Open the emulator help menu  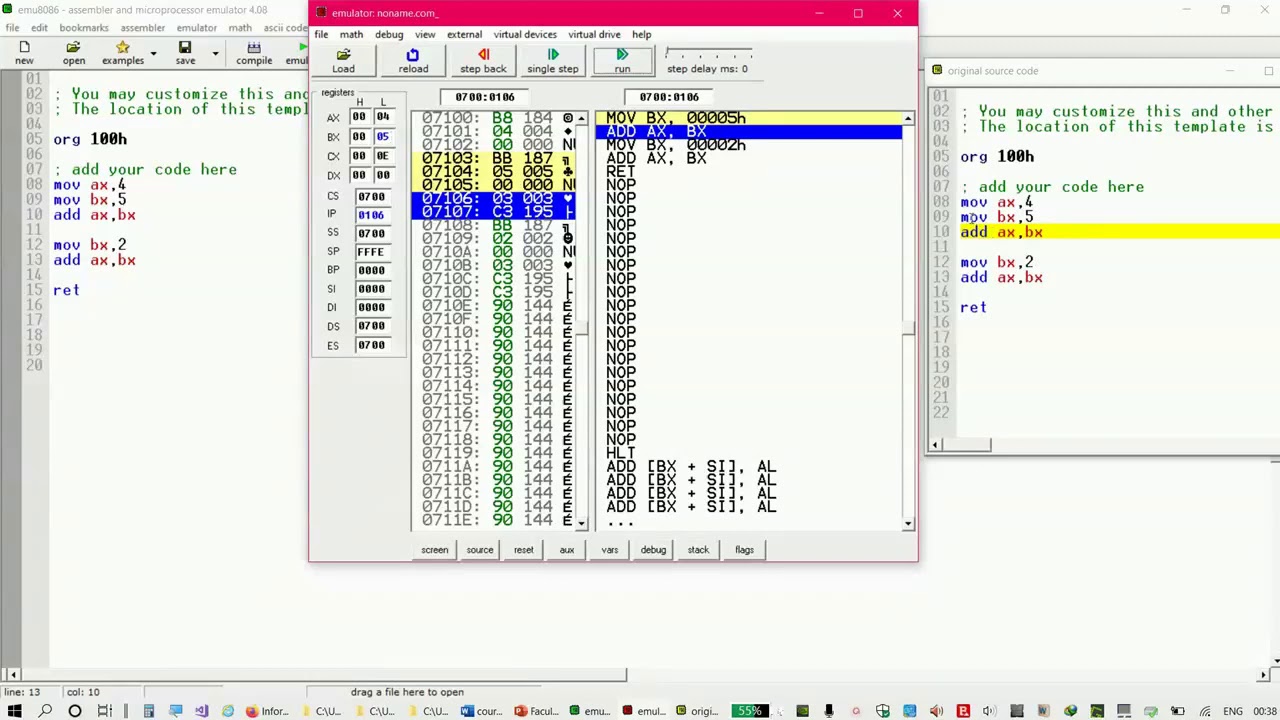[641, 34]
